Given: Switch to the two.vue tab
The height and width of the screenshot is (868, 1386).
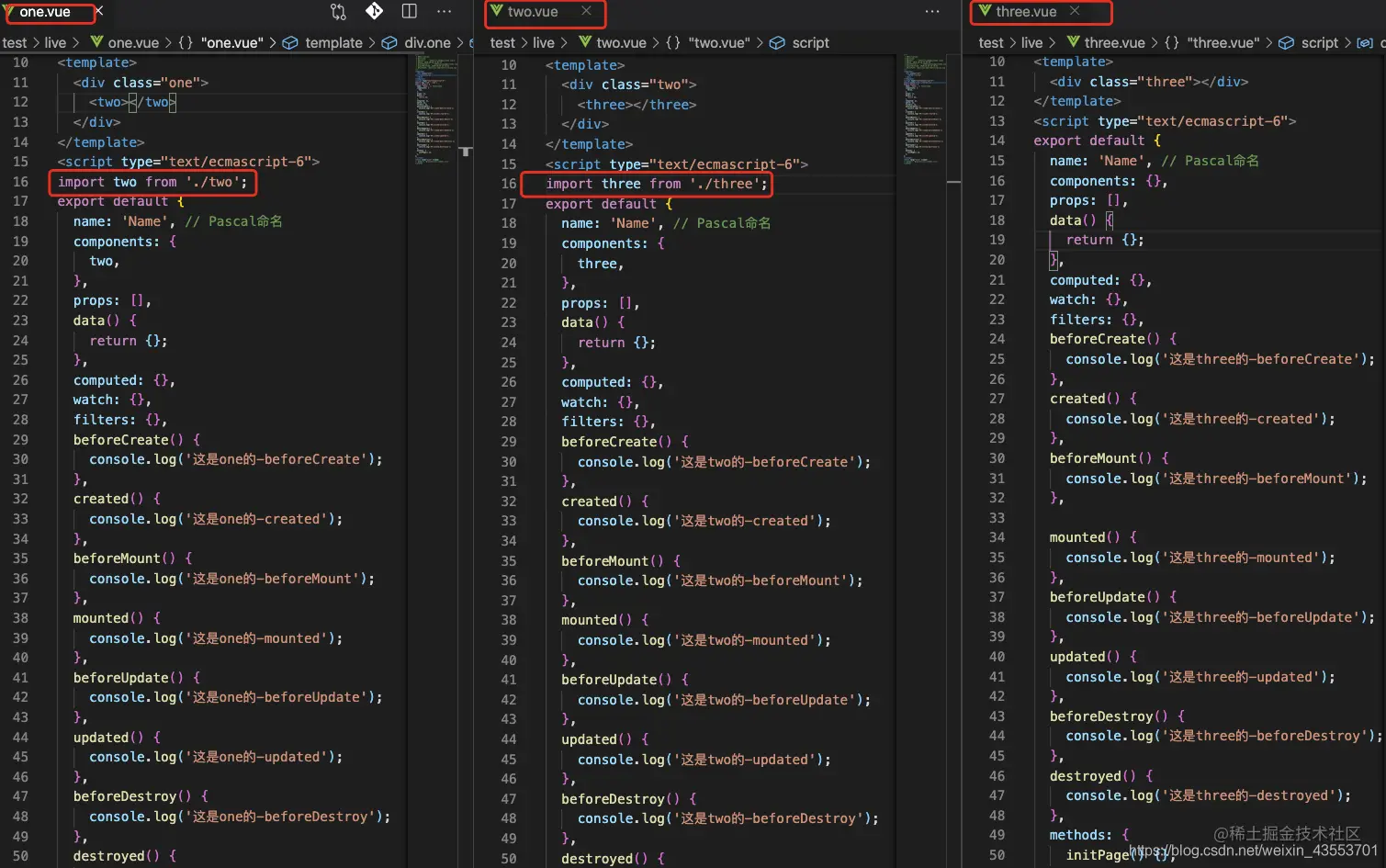Looking at the screenshot, I should coord(533,12).
